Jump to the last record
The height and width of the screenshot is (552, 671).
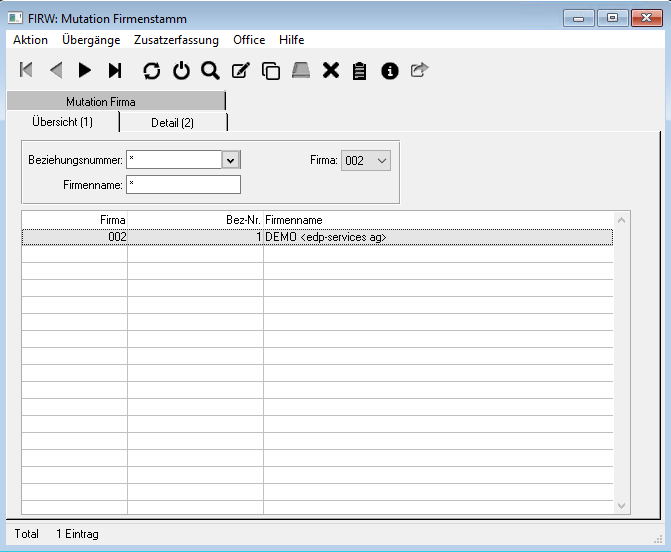point(115,70)
